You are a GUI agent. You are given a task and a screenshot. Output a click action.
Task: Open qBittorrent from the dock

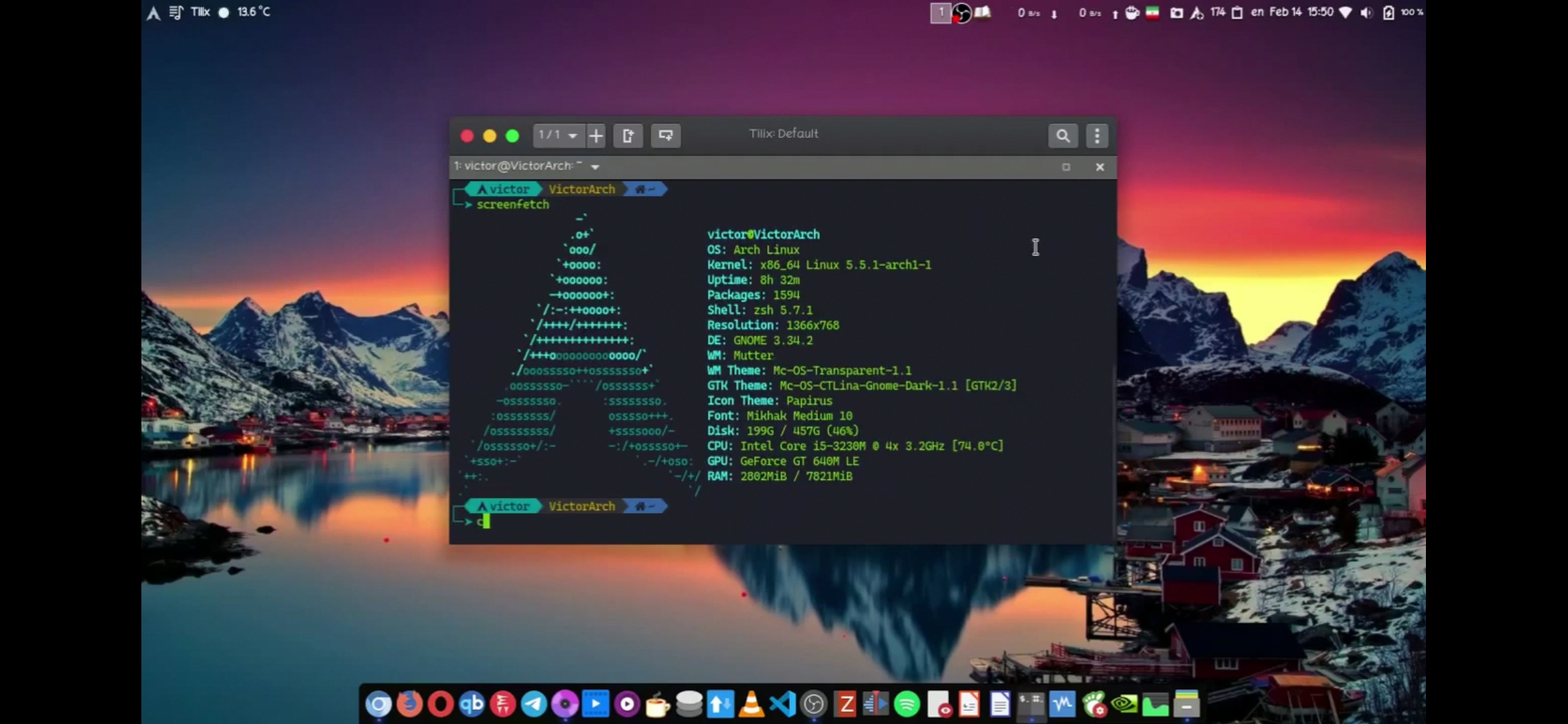point(472,705)
